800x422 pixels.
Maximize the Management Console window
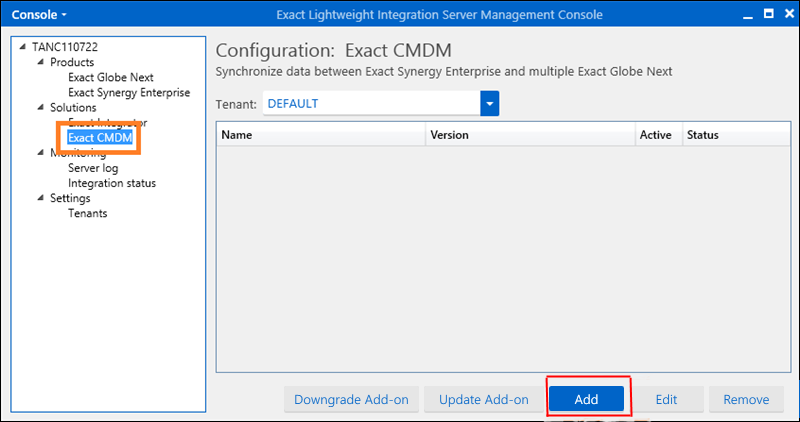[x=768, y=14]
